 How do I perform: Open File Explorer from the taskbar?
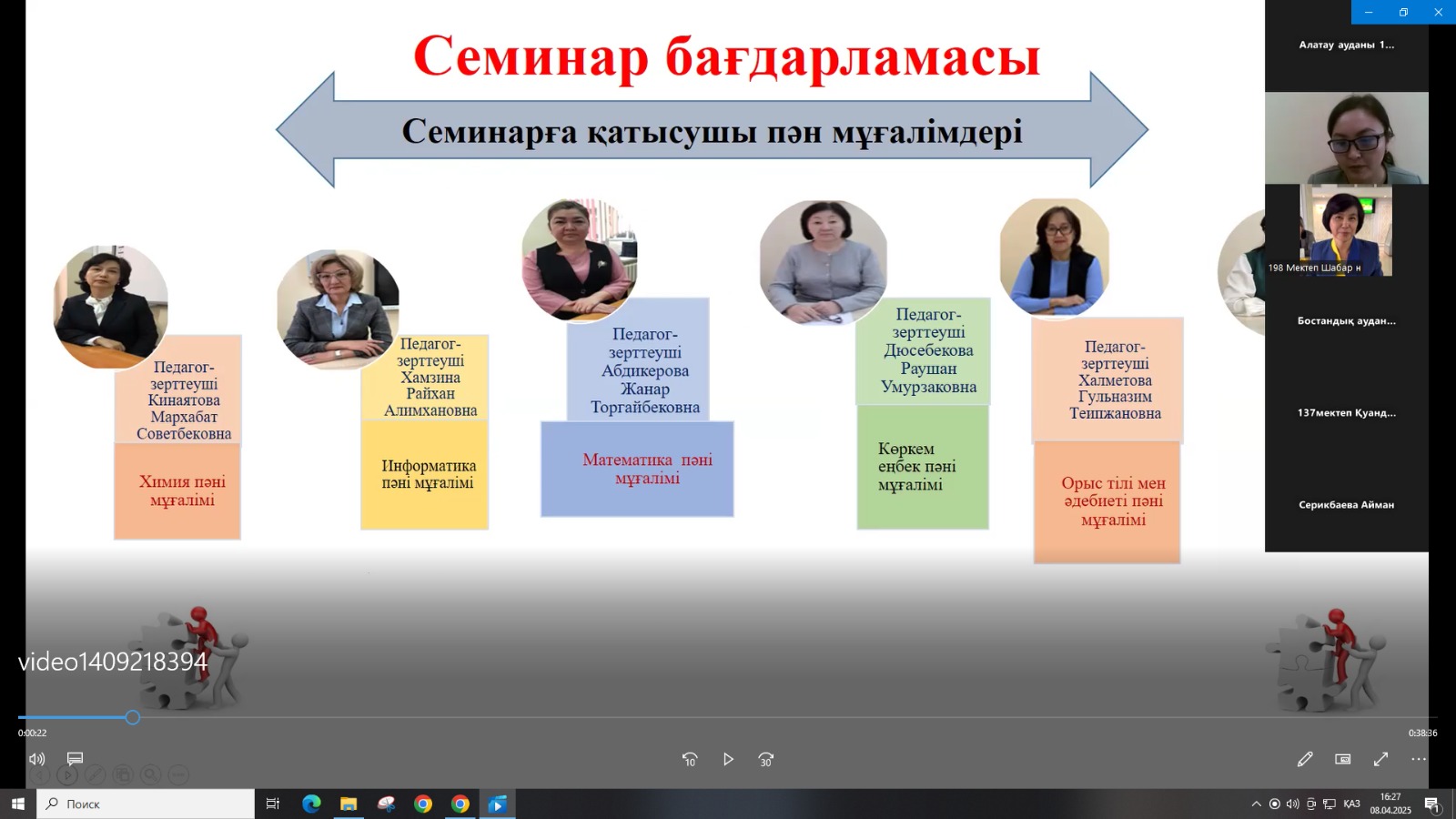pyautogui.click(x=349, y=804)
